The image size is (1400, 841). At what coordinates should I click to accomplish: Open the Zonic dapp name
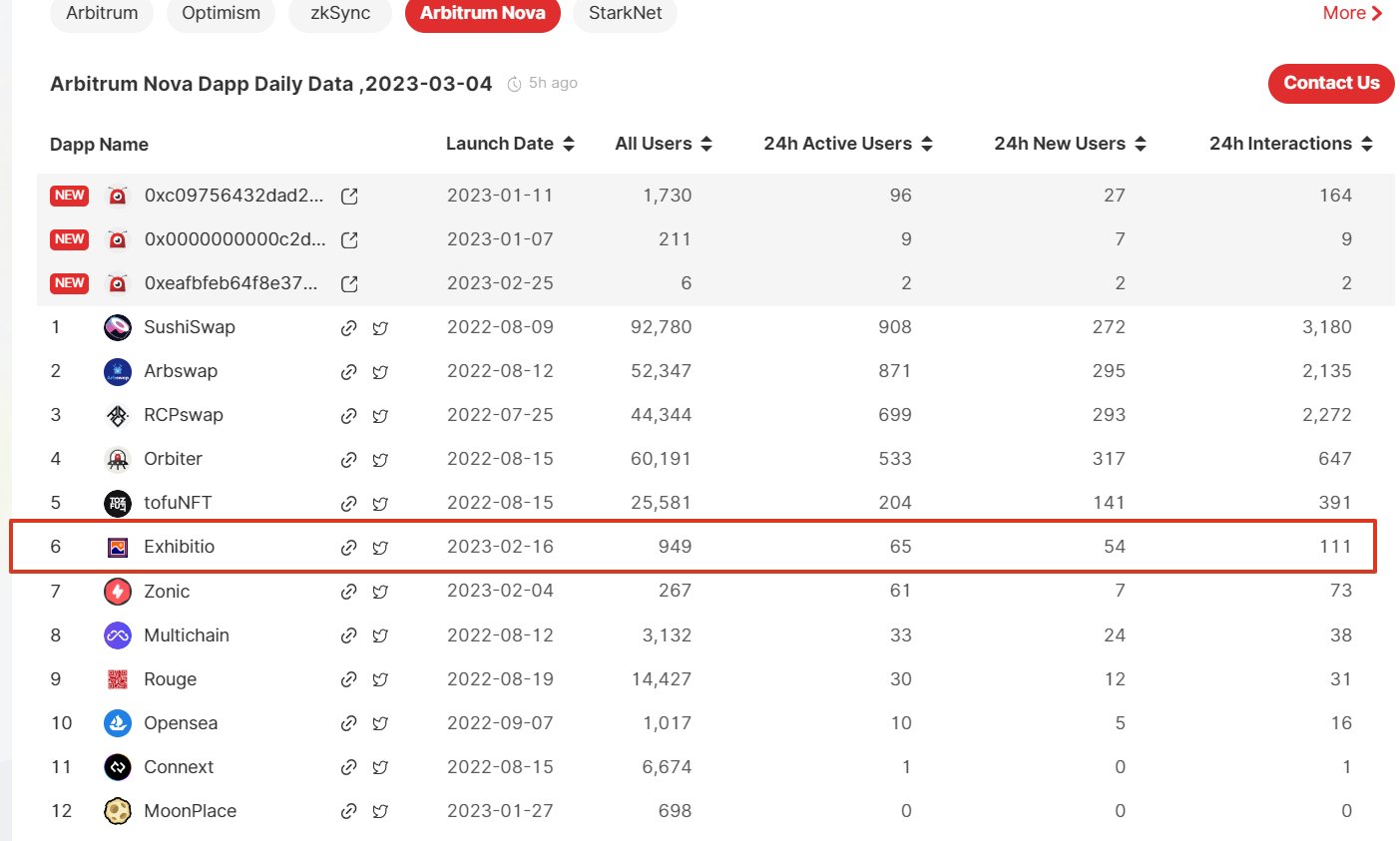click(x=167, y=592)
